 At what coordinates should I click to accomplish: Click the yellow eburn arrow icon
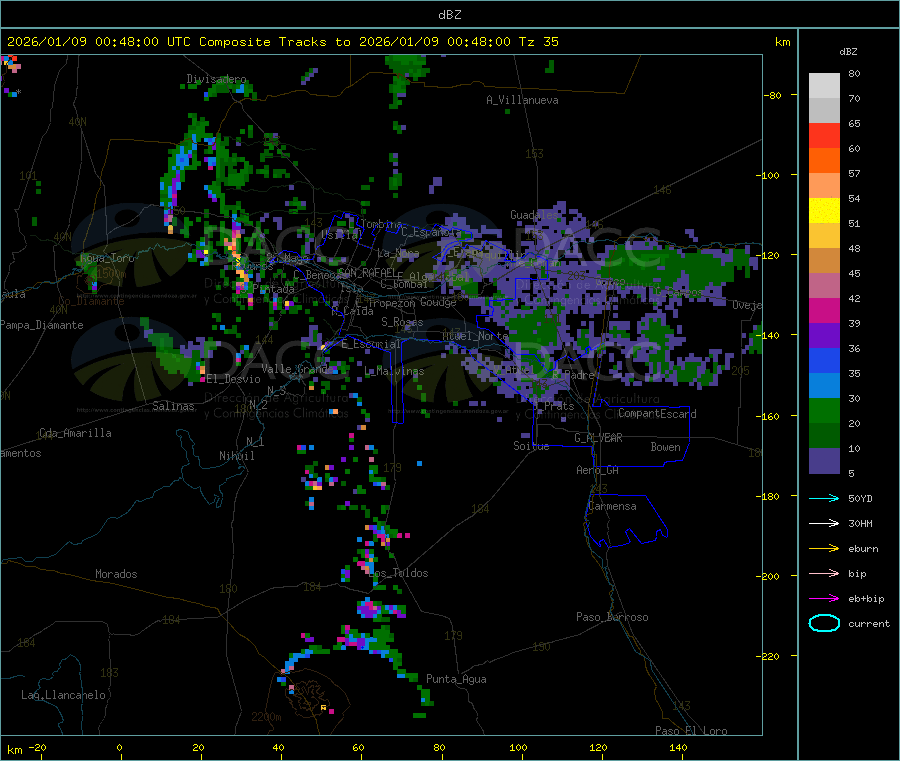[824, 548]
